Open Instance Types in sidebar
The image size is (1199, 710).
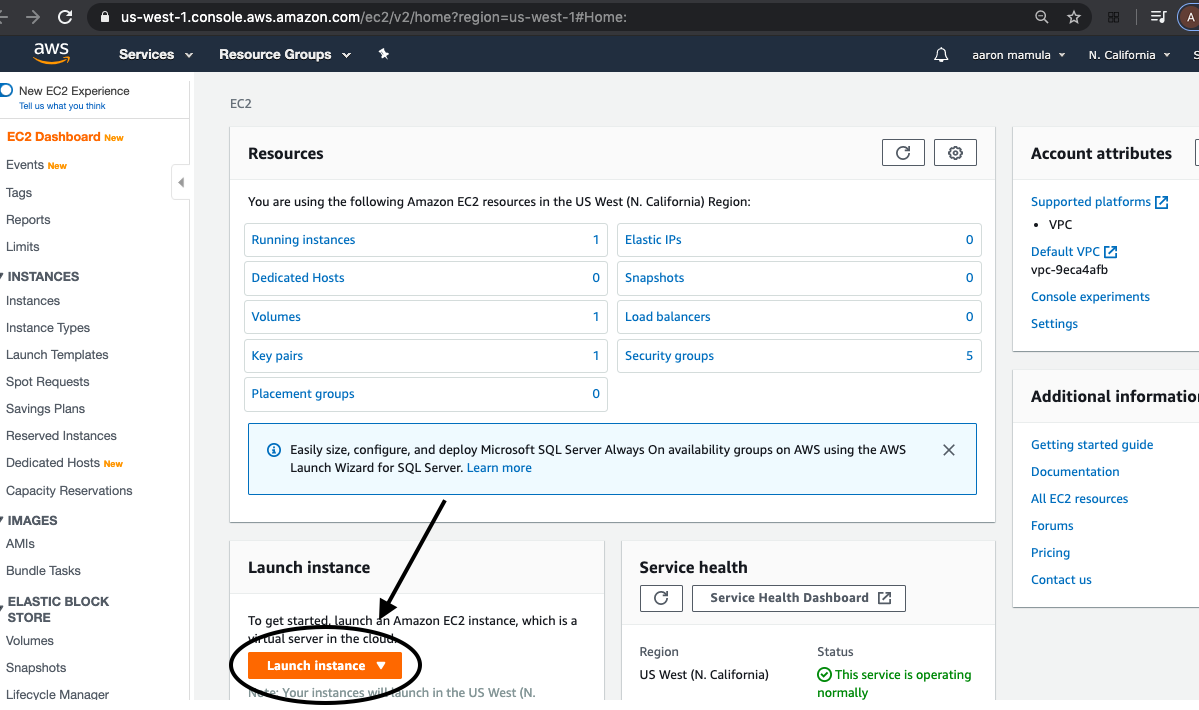coord(48,328)
